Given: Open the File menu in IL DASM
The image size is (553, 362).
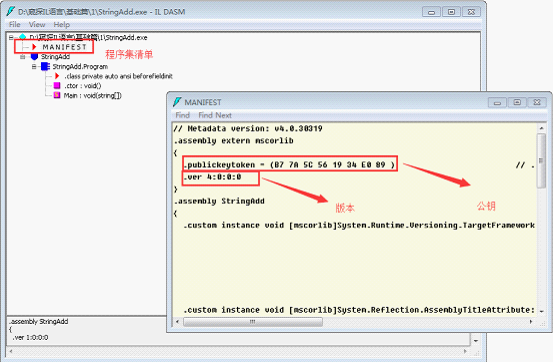Looking at the screenshot, I should pyautogui.click(x=14, y=24).
